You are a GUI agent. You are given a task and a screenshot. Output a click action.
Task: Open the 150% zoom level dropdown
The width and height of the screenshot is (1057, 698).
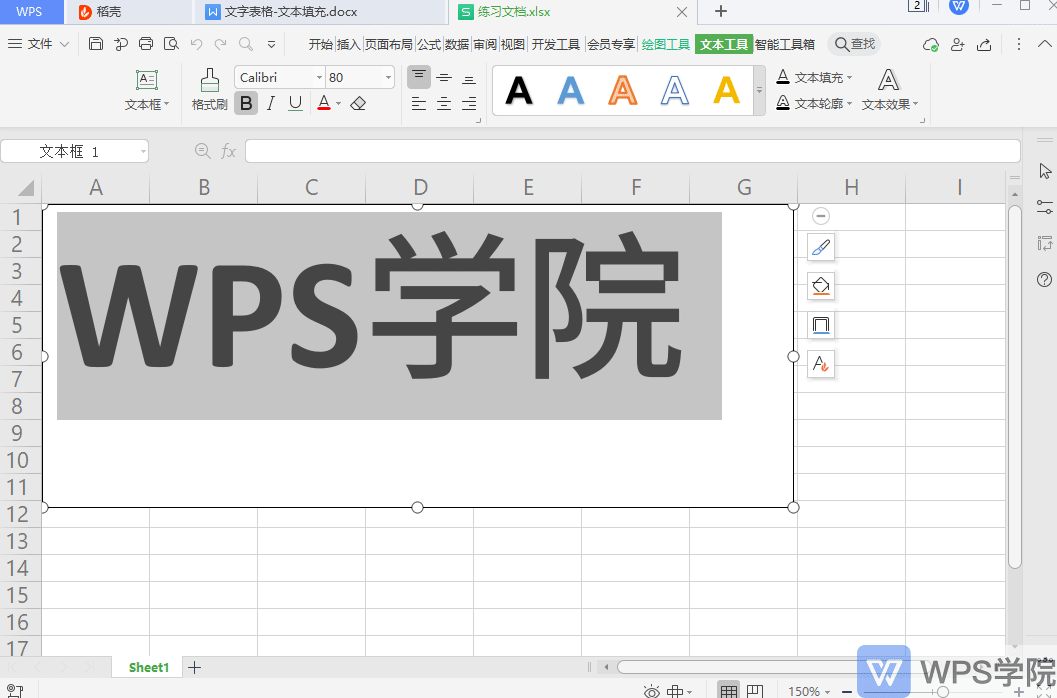[x=809, y=691]
